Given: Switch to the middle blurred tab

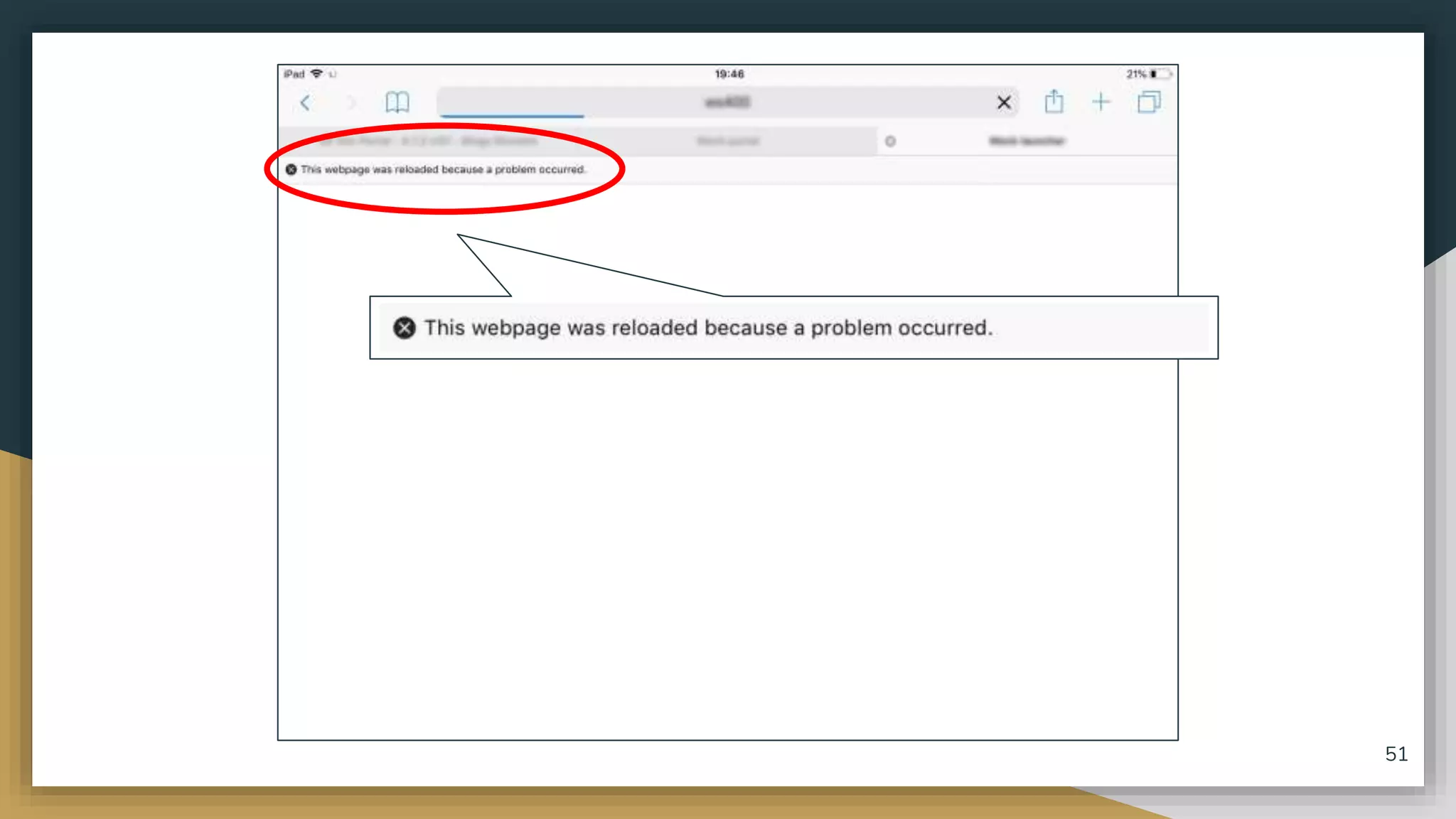Looking at the screenshot, I should click(x=728, y=141).
